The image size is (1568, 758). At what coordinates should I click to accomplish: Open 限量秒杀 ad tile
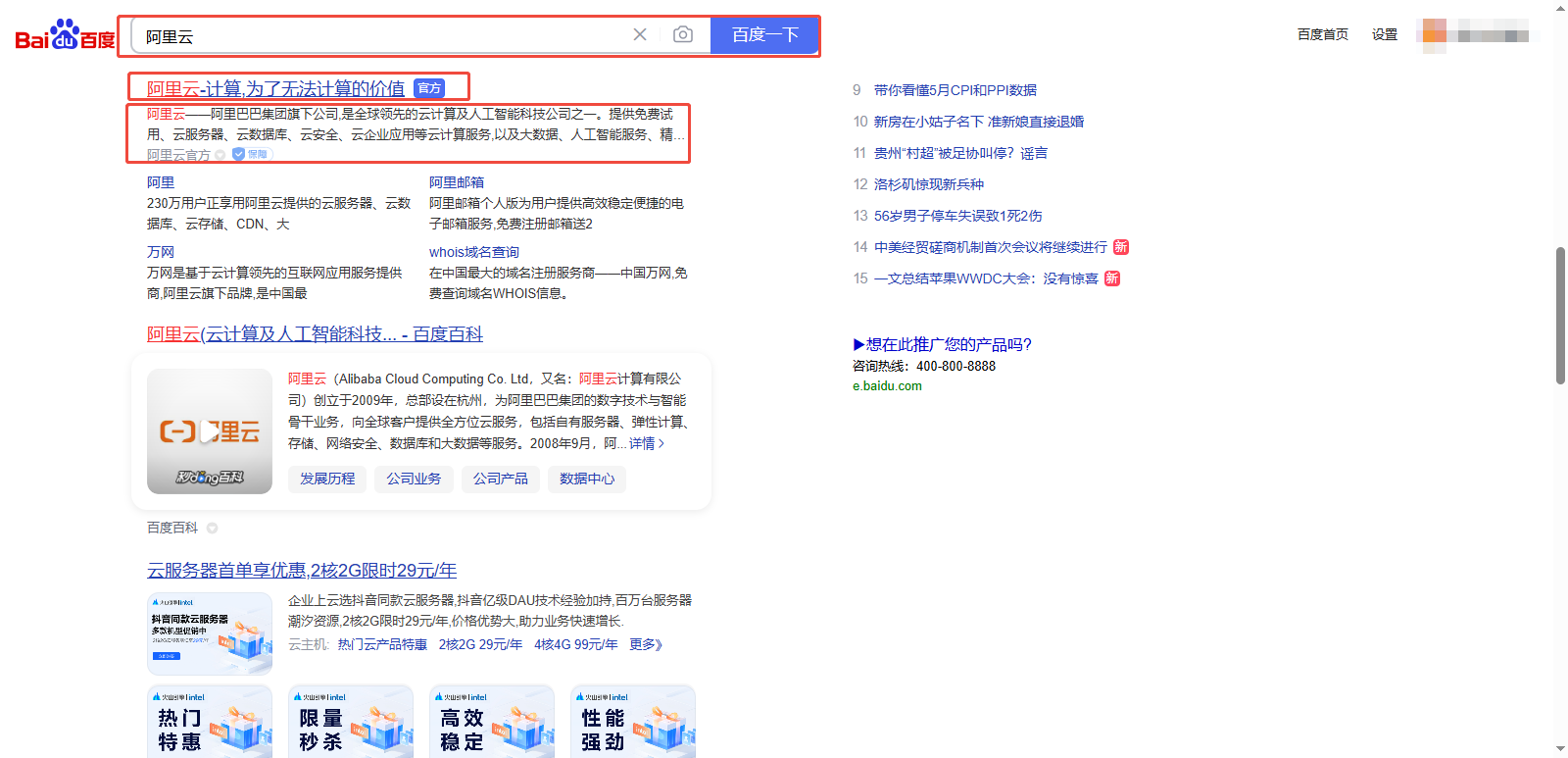click(351, 722)
